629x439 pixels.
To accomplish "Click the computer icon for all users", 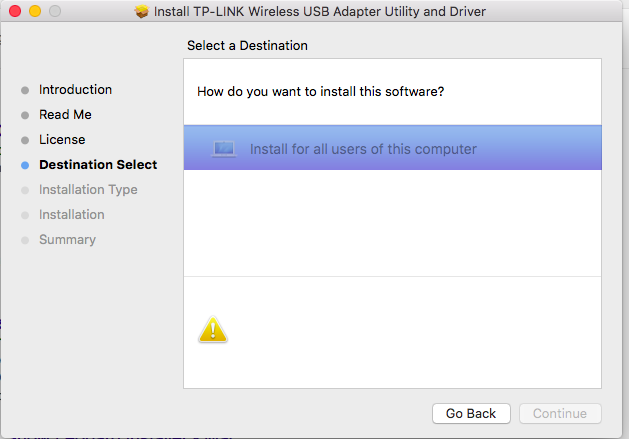I will tap(224, 149).
